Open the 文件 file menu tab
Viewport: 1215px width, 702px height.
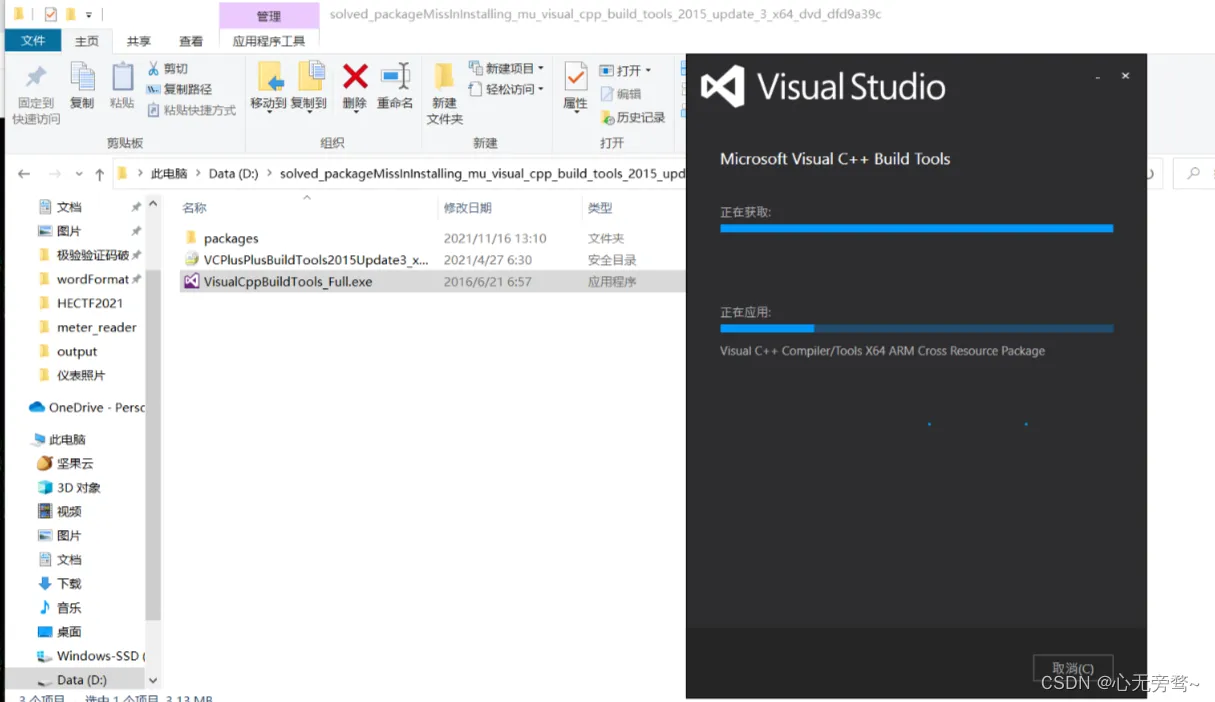pos(34,41)
